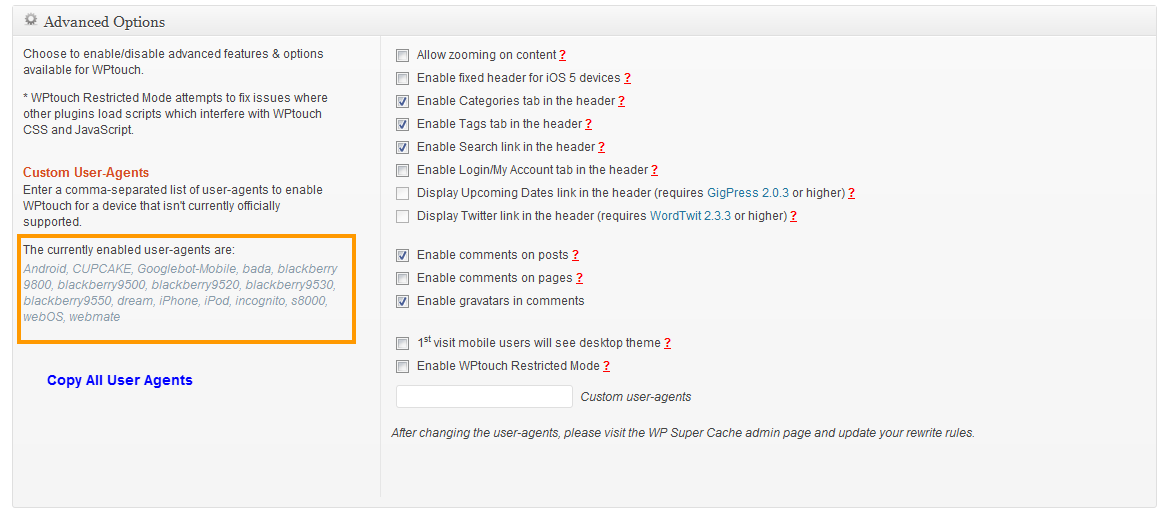1168x515 pixels.
Task: Toggle Enable comments on pages checkbox
Action: (x=403, y=278)
